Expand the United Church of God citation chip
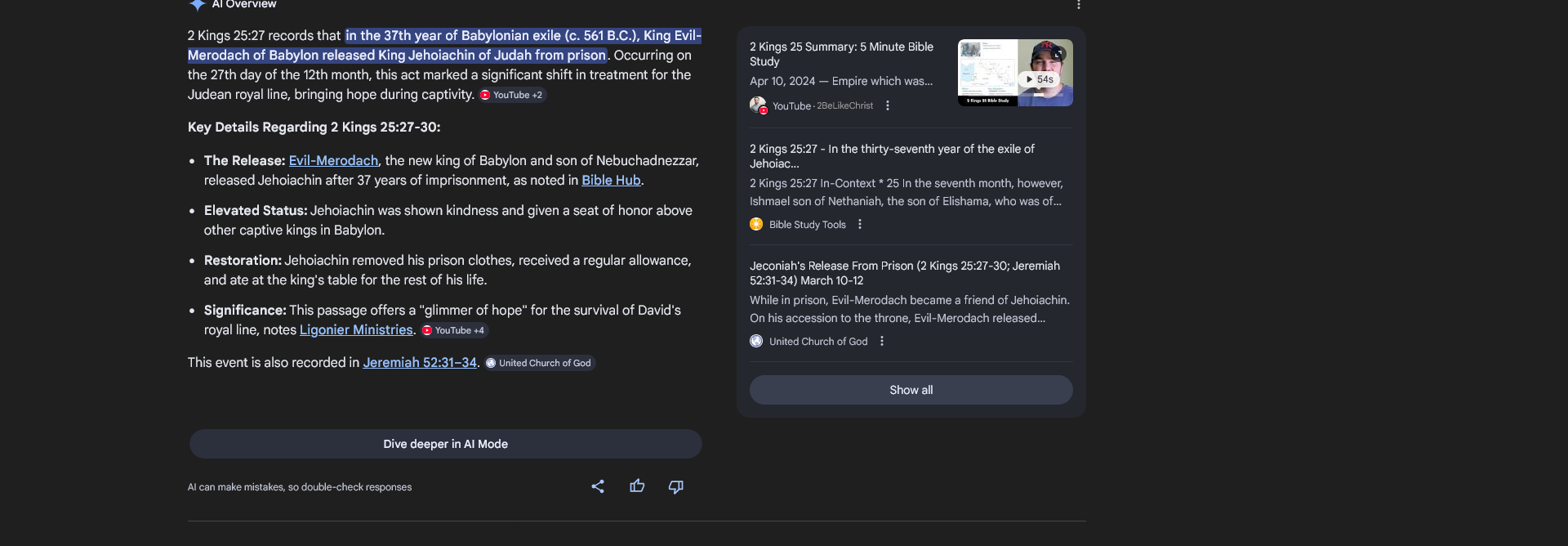 [x=539, y=363]
